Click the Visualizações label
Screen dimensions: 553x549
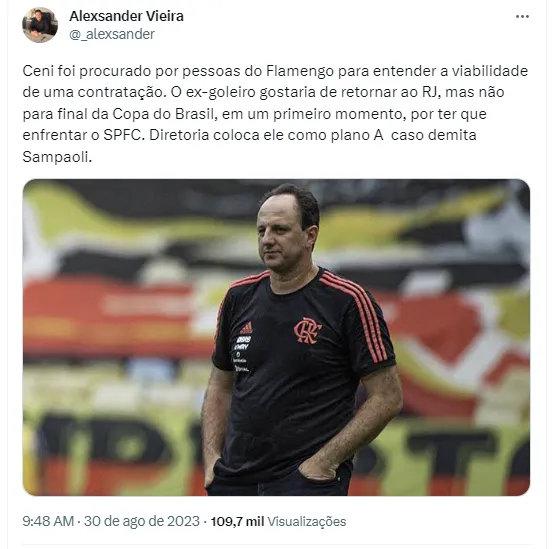[x=307, y=521]
